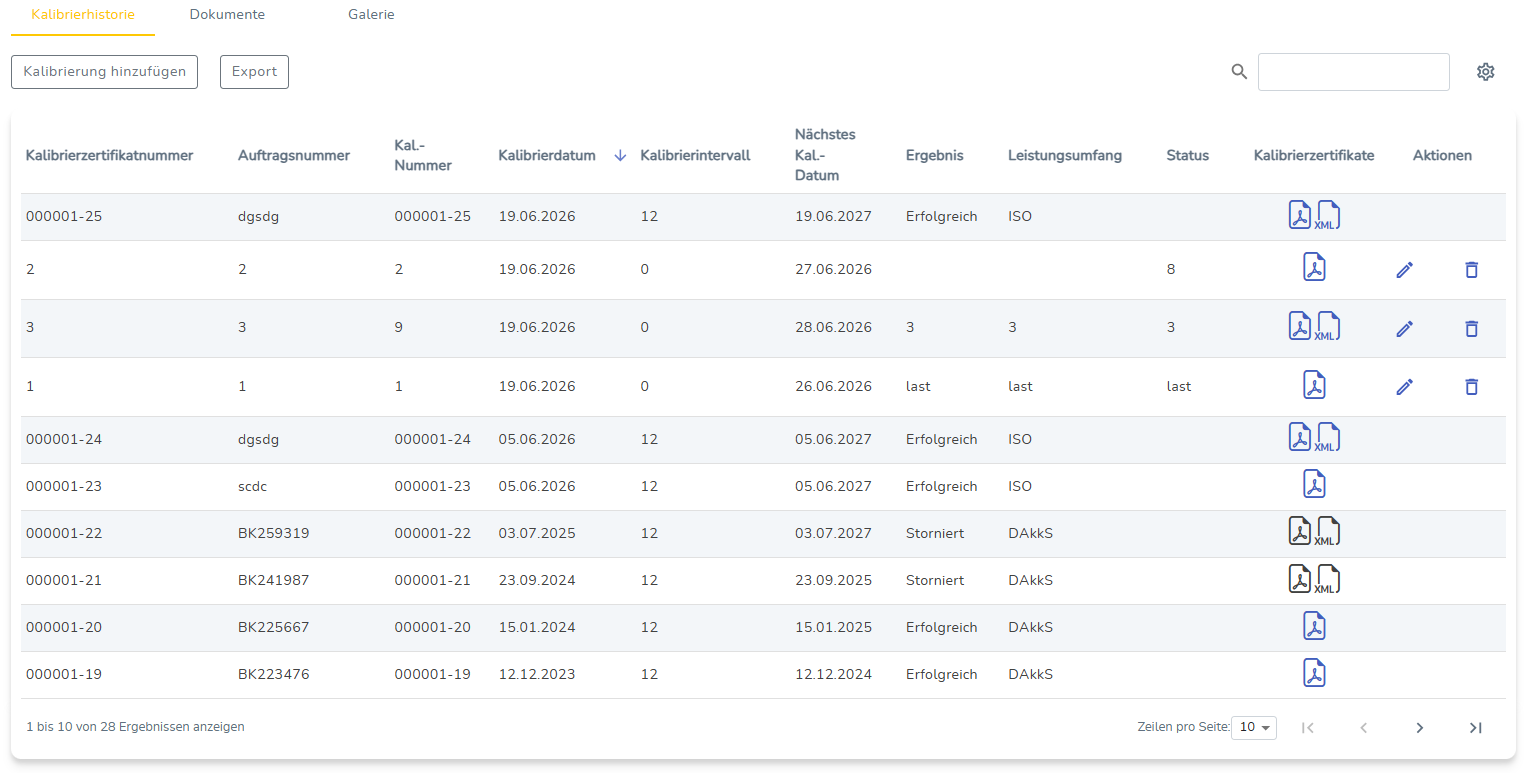The height and width of the screenshot is (773, 1526).
Task: Edit the calibration with Kal.-Nummer 9
Action: [1404, 328]
